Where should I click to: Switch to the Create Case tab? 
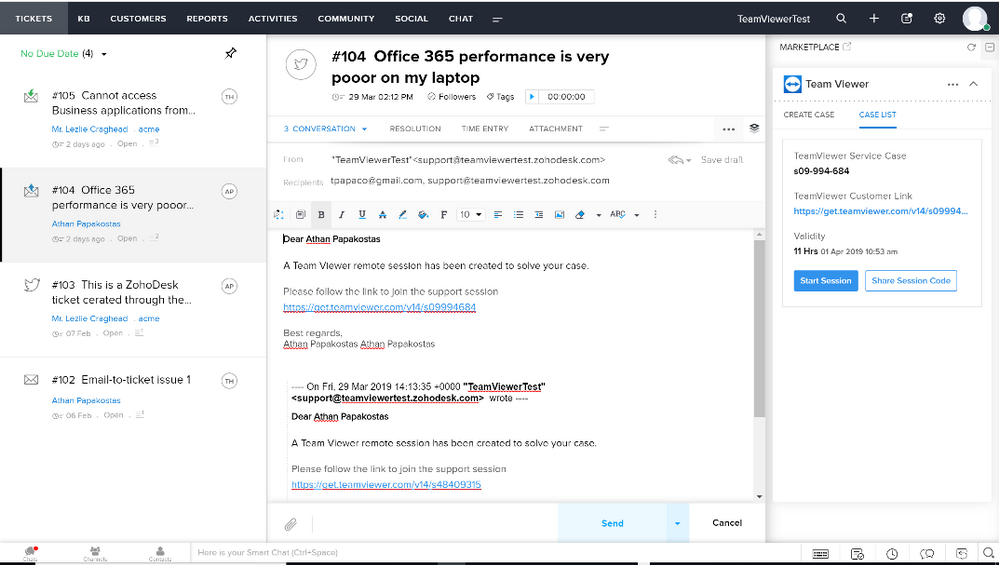point(809,115)
